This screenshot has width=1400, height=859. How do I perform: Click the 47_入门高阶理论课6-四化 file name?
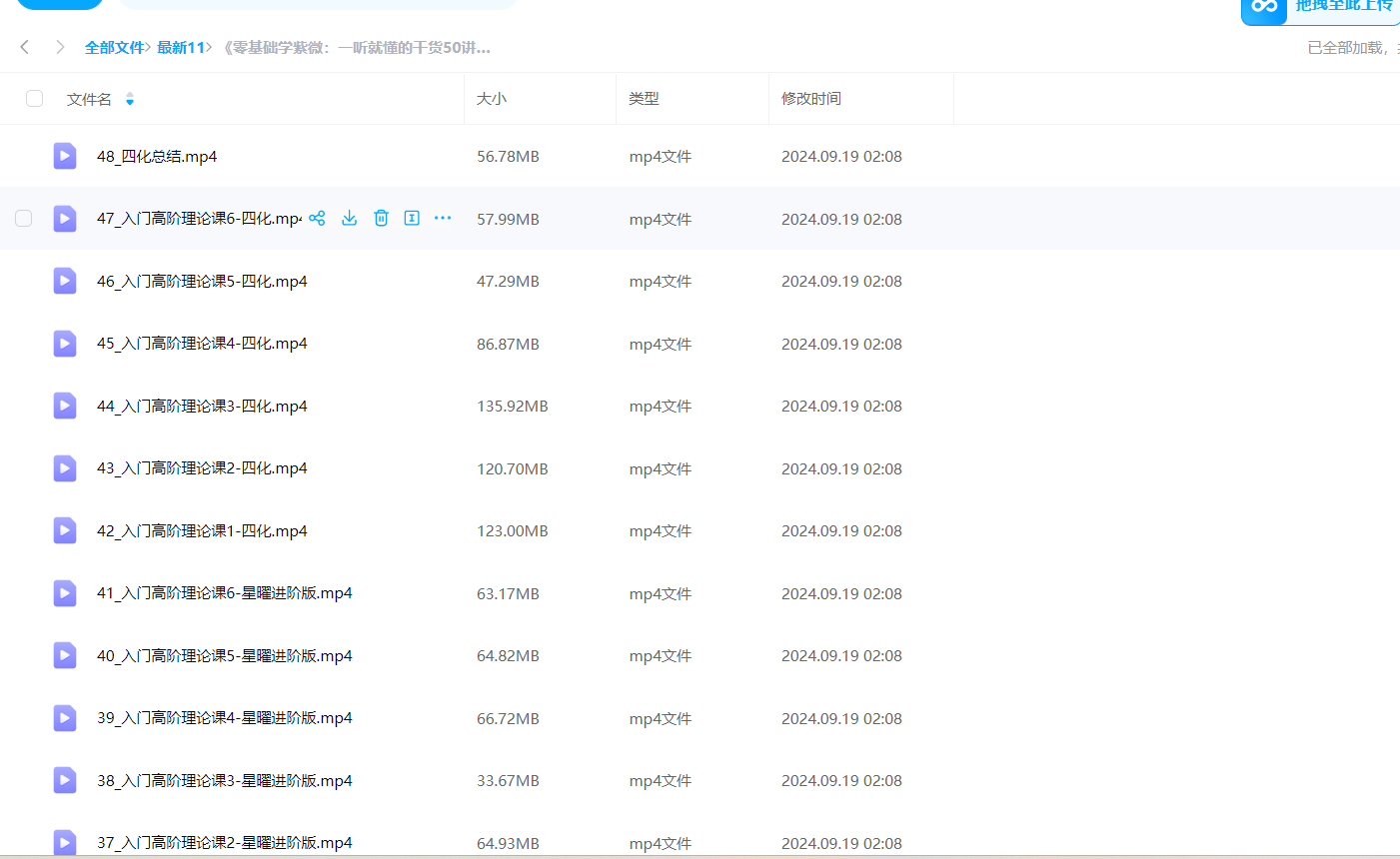pos(199,219)
